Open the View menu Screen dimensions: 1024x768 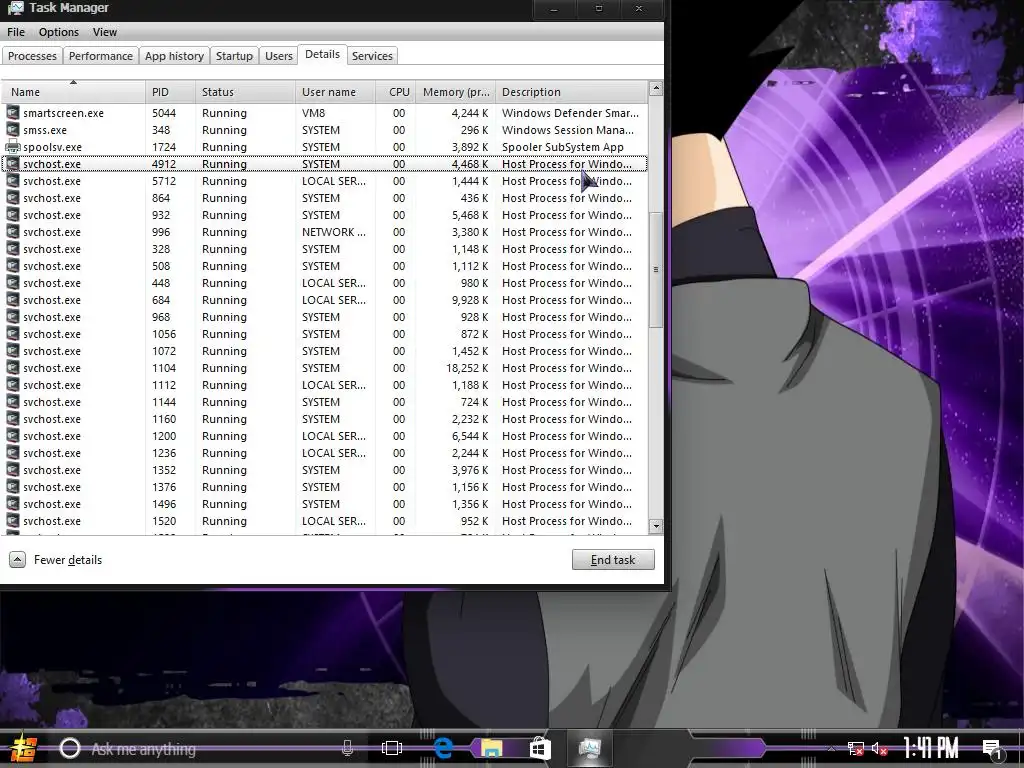click(104, 32)
